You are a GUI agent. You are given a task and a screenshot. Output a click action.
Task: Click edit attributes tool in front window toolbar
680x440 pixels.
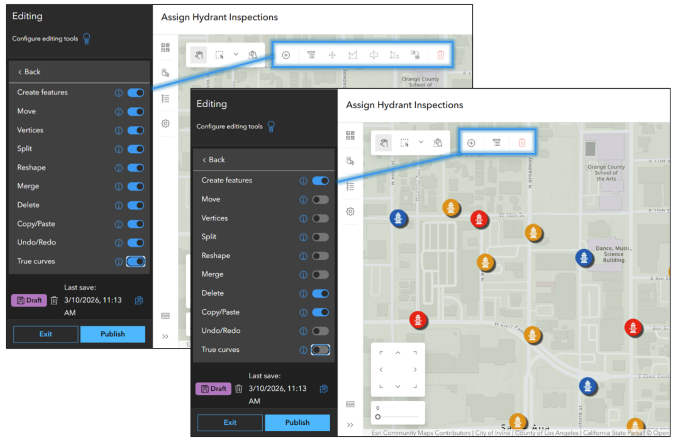click(x=497, y=143)
